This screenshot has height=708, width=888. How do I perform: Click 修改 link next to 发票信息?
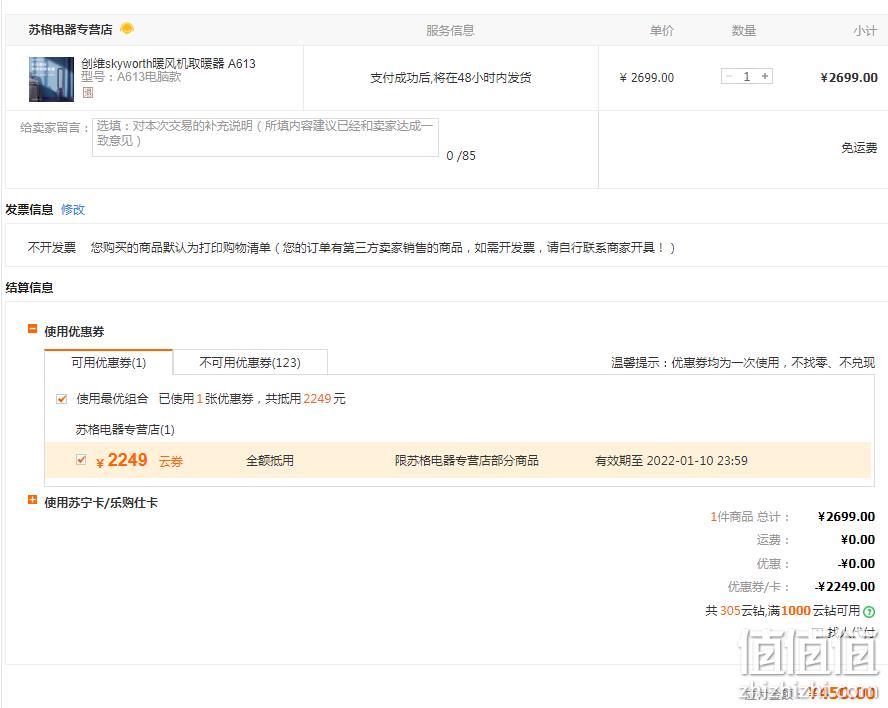tap(73, 210)
